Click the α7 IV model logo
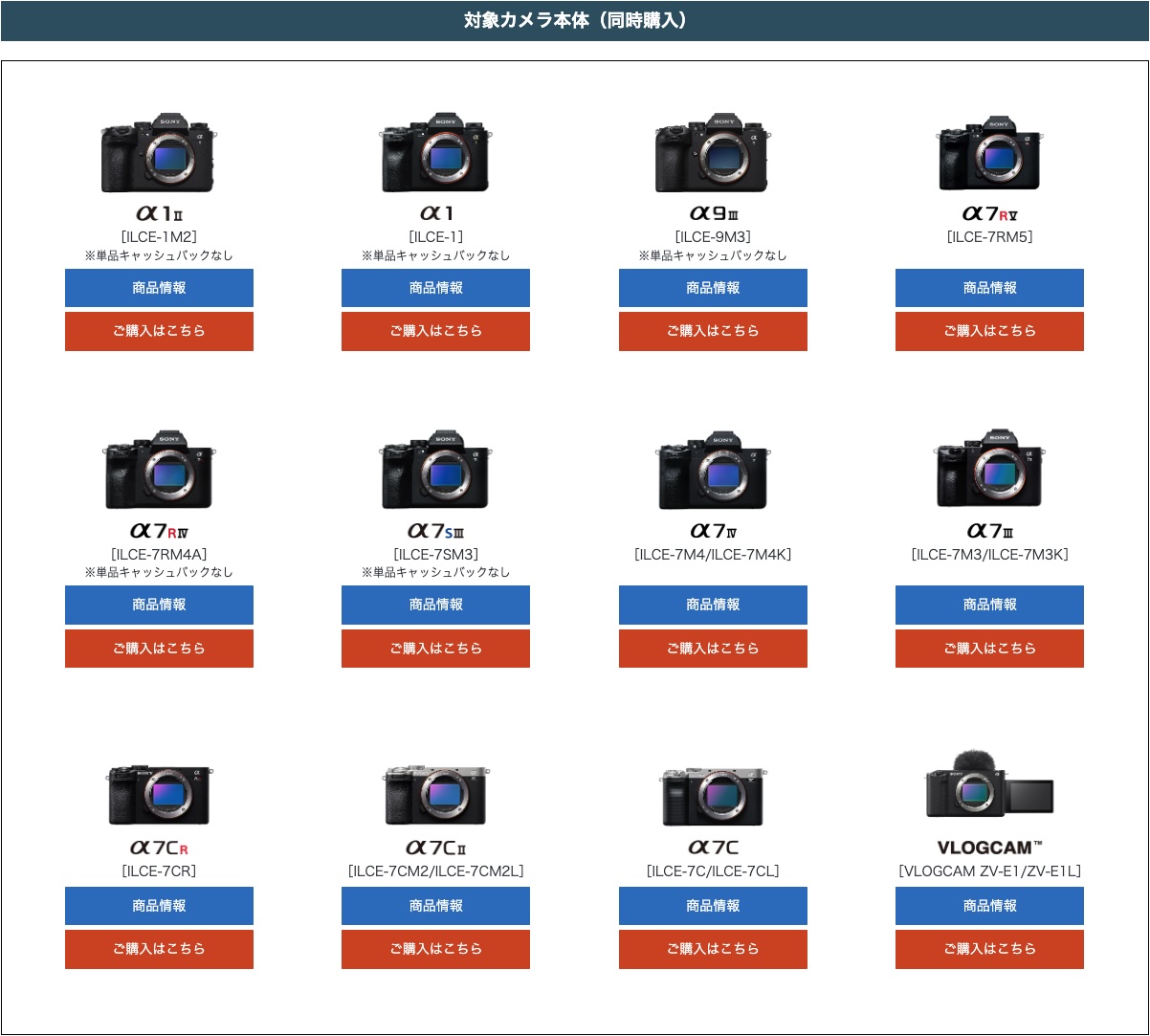The width and height of the screenshot is (1150, 1036). [713, 531]
